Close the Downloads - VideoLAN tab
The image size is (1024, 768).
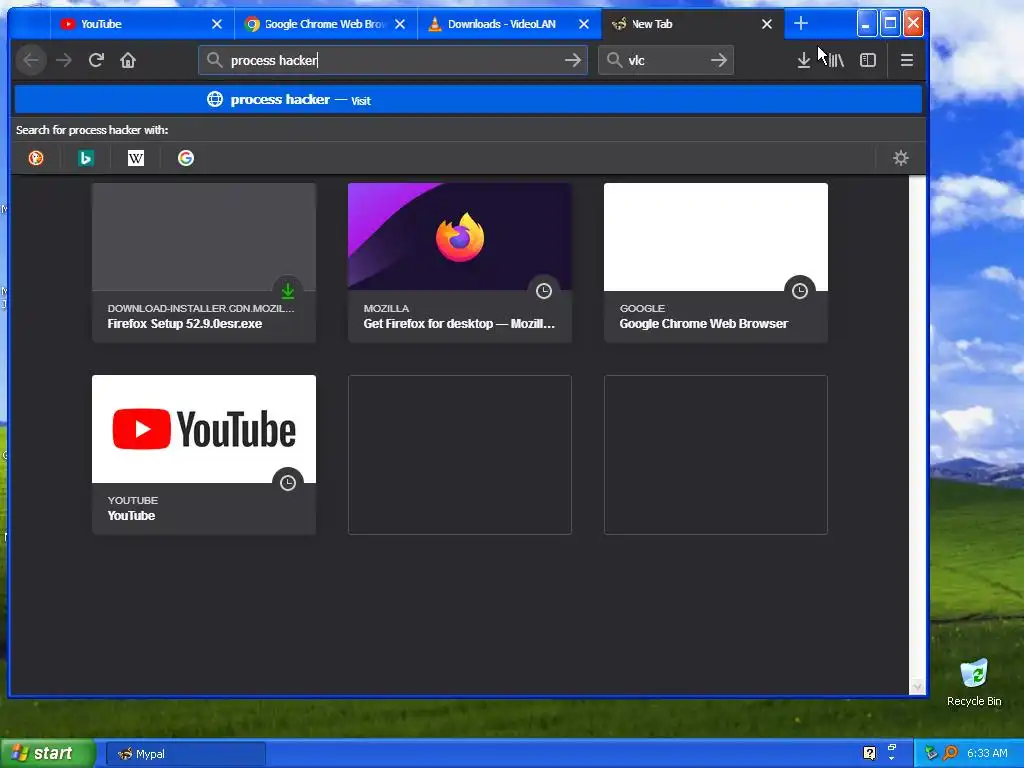coord(584,24)
